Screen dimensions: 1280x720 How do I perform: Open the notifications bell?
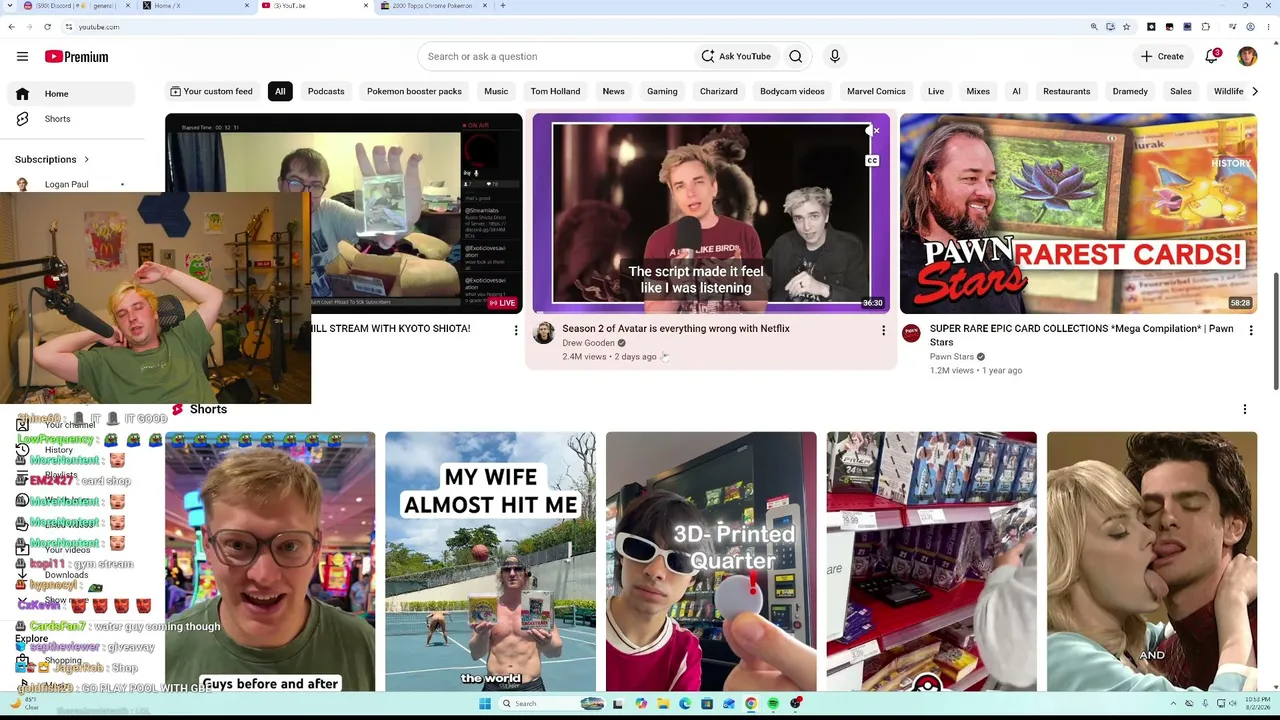pyautogui.click(x=1212, y=57)
